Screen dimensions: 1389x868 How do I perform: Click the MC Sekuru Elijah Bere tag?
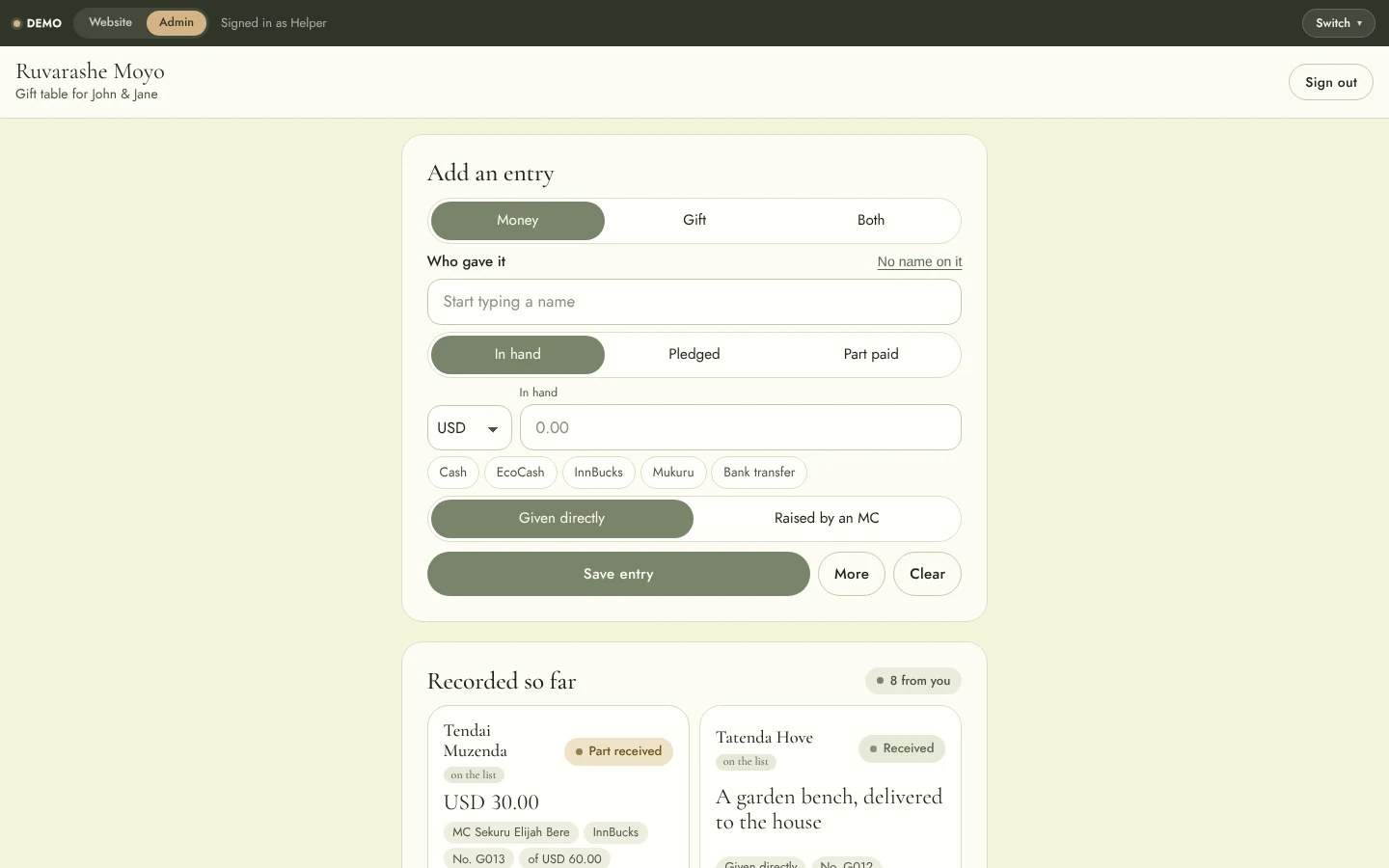coord(511,832)
